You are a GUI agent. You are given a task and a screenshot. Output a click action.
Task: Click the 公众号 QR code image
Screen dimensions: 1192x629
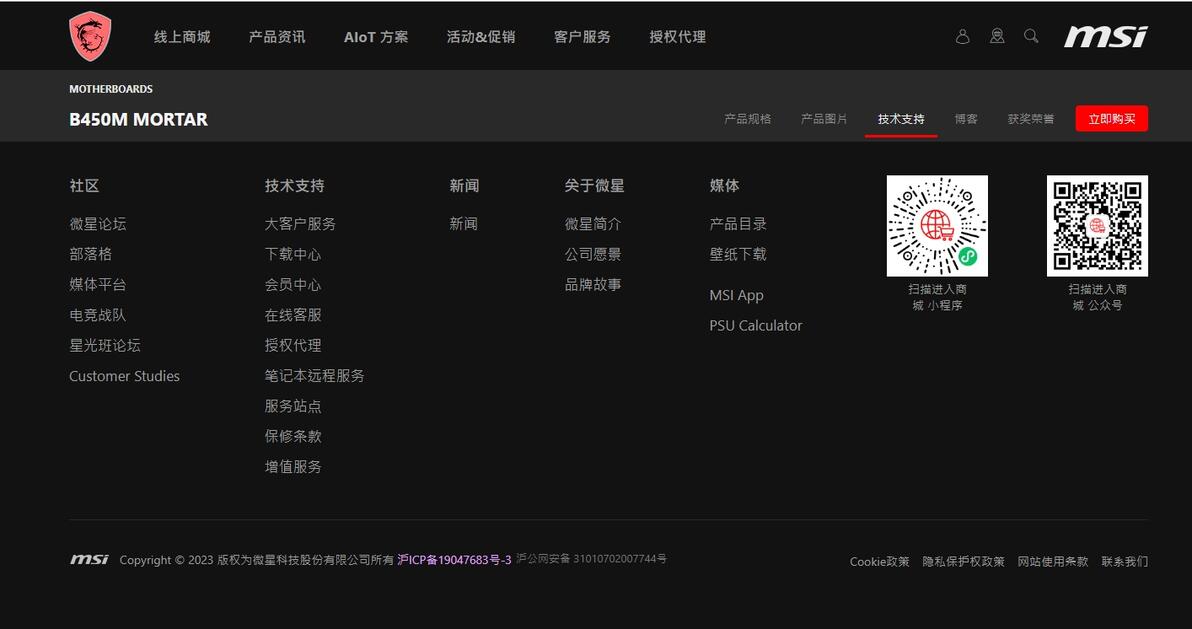(x=1097, y=226)
